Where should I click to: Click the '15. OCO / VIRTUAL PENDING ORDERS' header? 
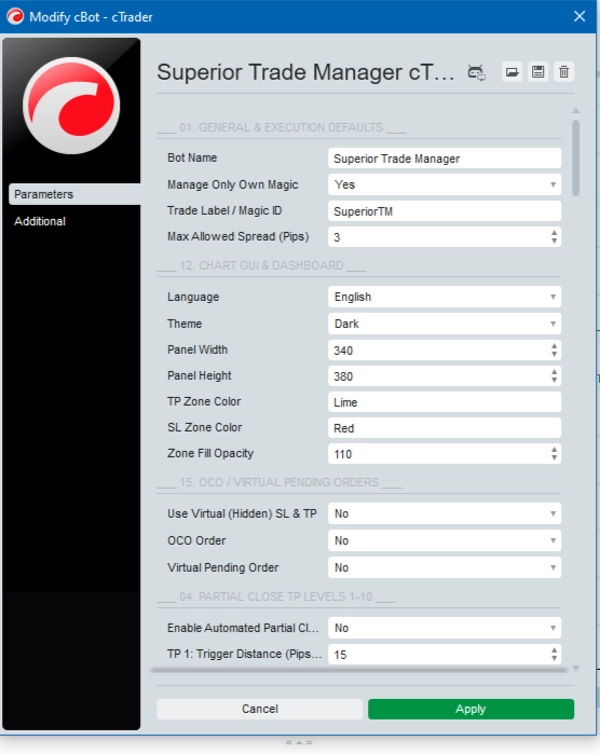coord(279,482)
